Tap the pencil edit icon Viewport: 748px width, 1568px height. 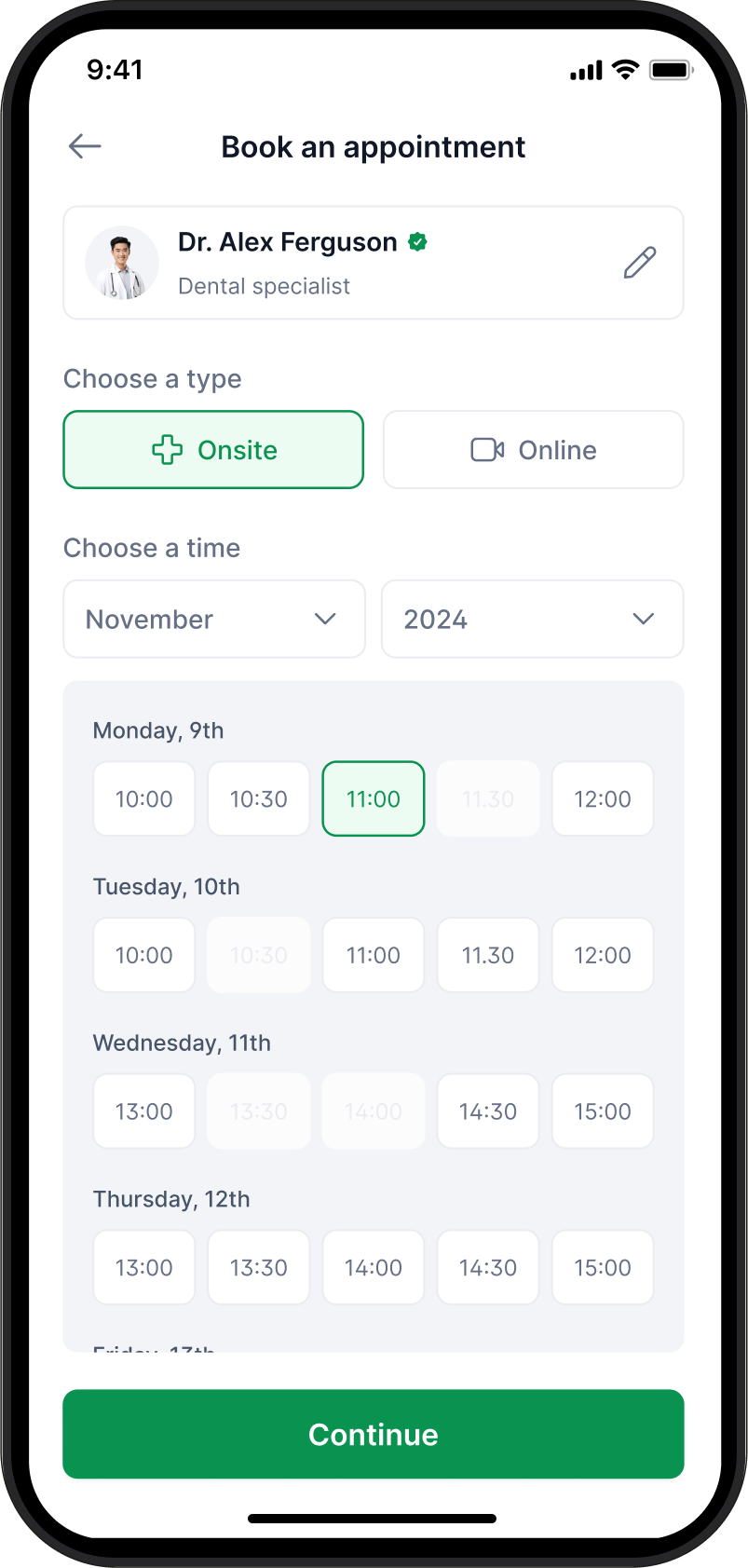point(640,263)
